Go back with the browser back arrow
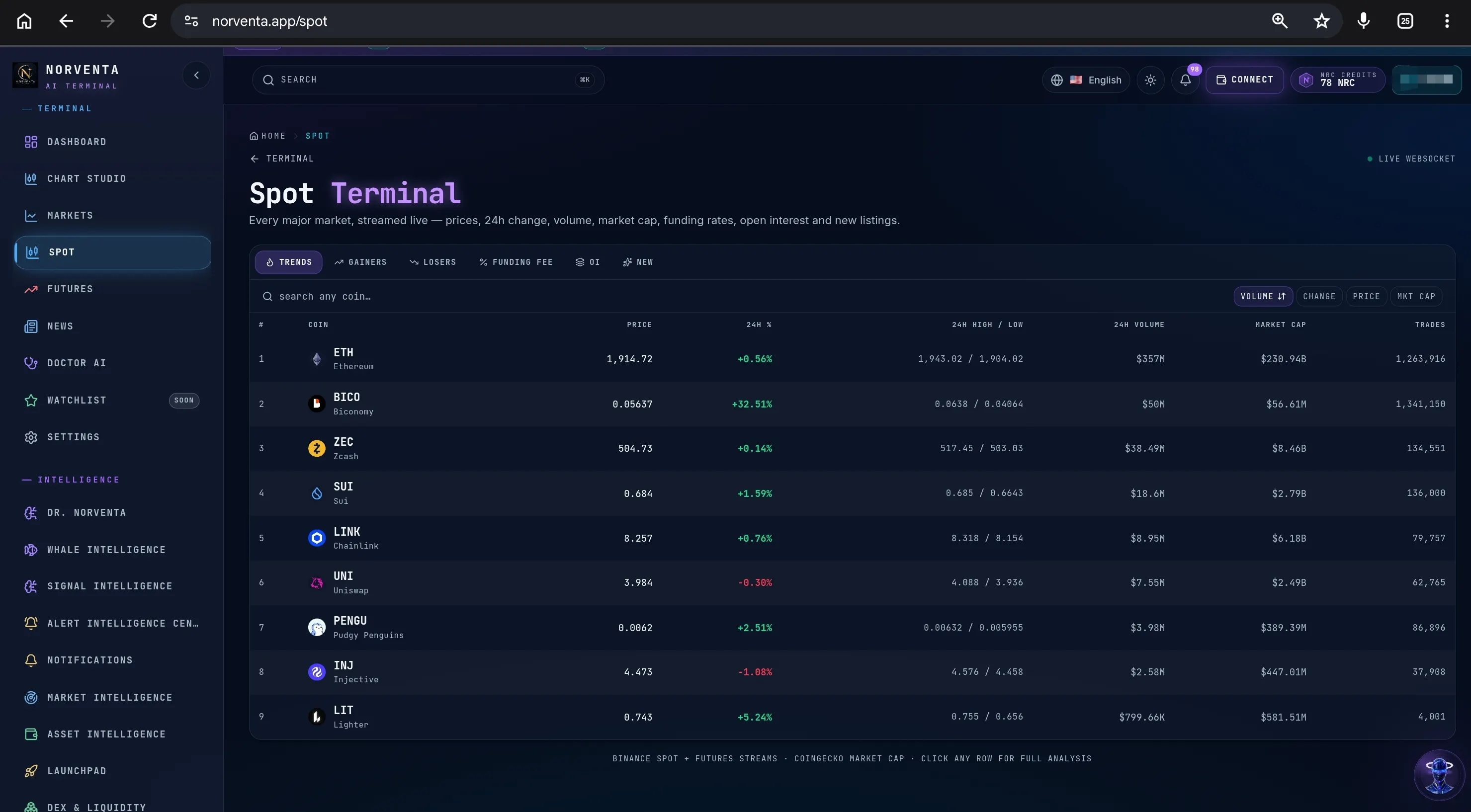The width and height of the screenshot is (1471, 812). coord(66,21)
